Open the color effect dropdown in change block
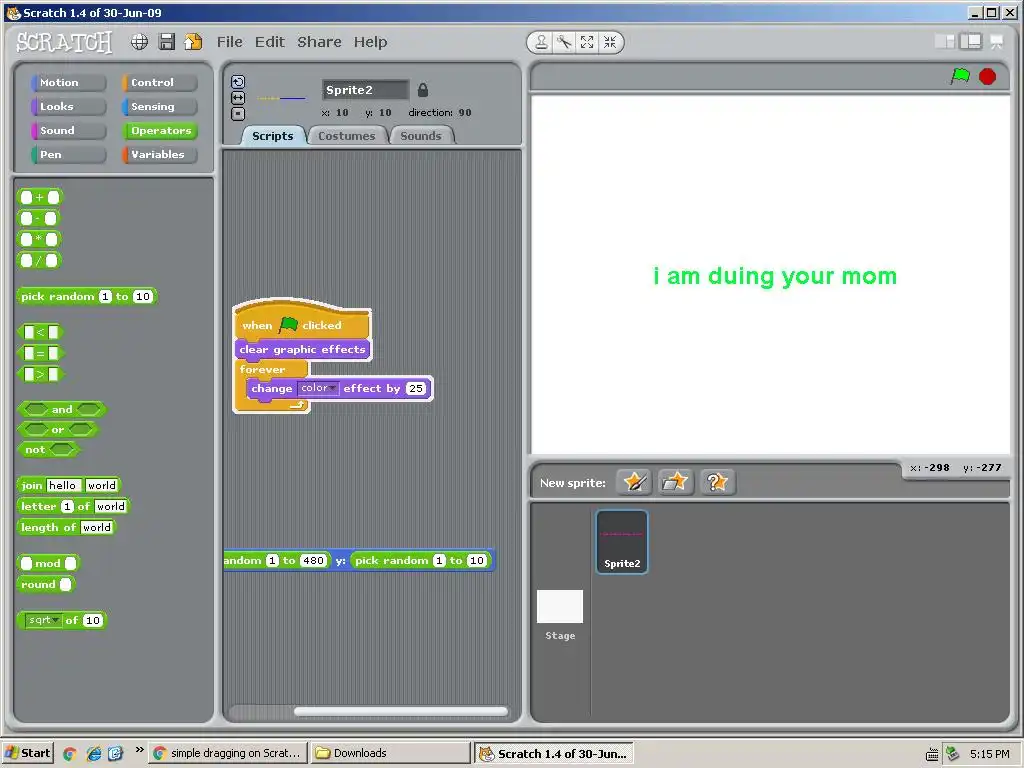 pyautogui.click(x=318, y=388)
